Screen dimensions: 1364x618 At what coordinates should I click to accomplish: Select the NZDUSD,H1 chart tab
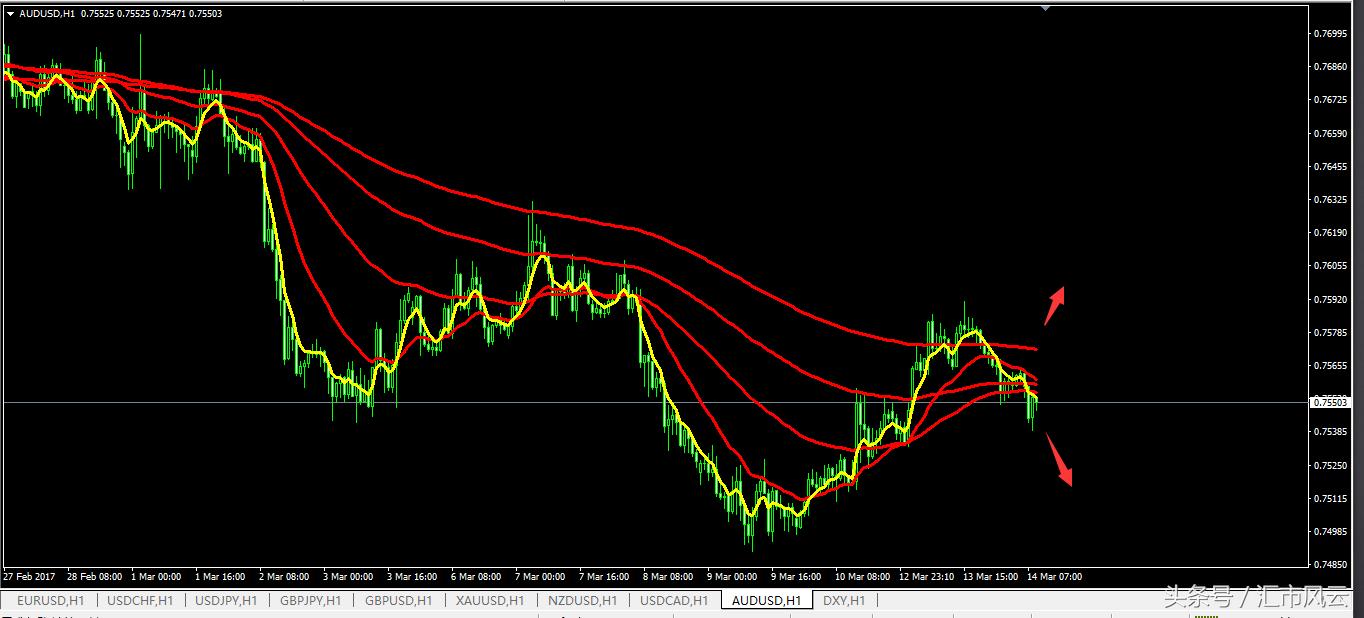584,600
